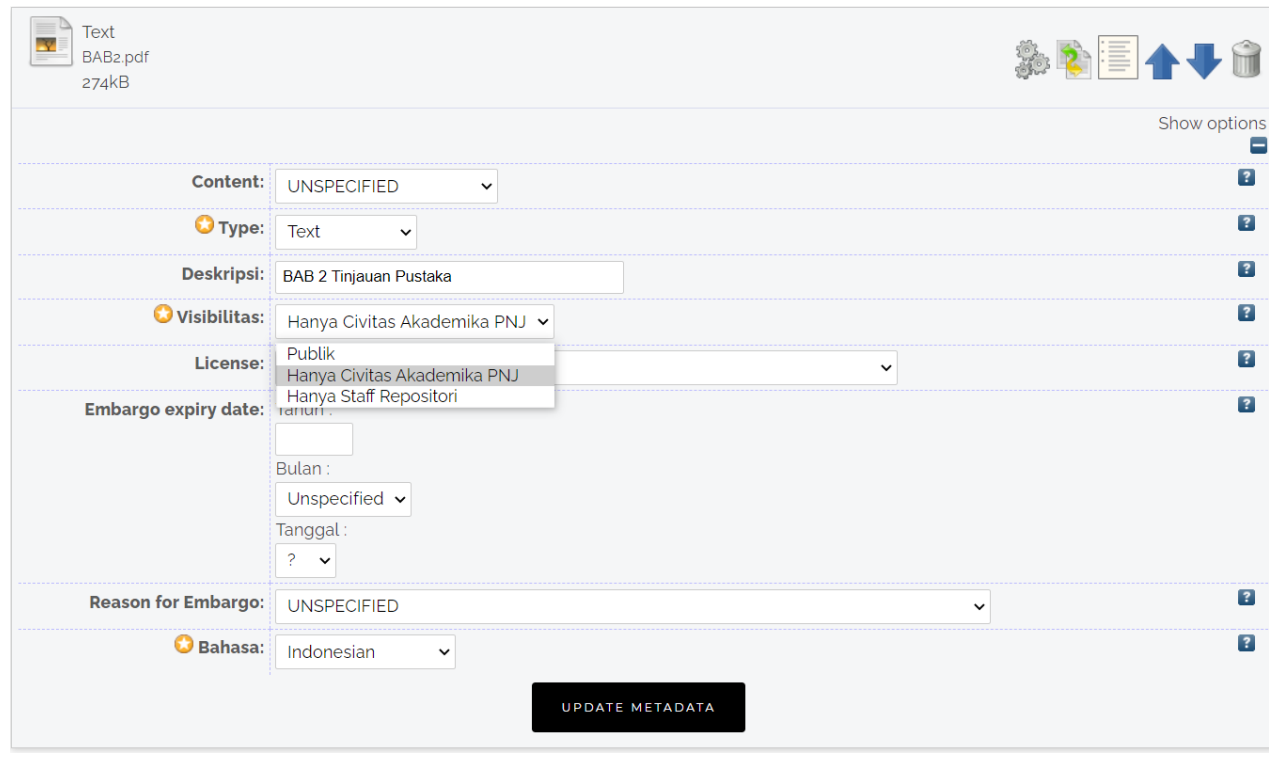Open the file metadata list icon
Image resolution: width=1278 pixels, height=761 pixels.
[x=1117, y=57]
